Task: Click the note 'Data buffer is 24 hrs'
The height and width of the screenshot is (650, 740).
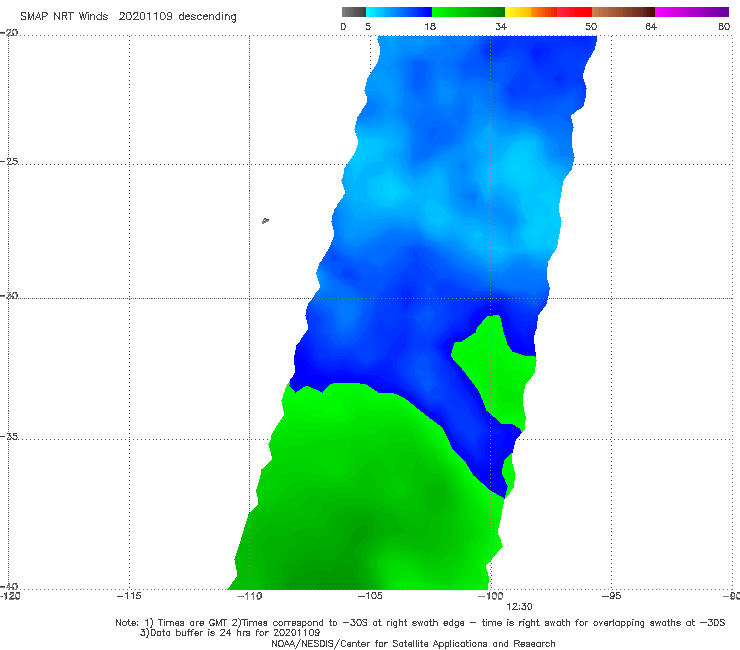Action: pyautogui.click(x=230, y=633)
